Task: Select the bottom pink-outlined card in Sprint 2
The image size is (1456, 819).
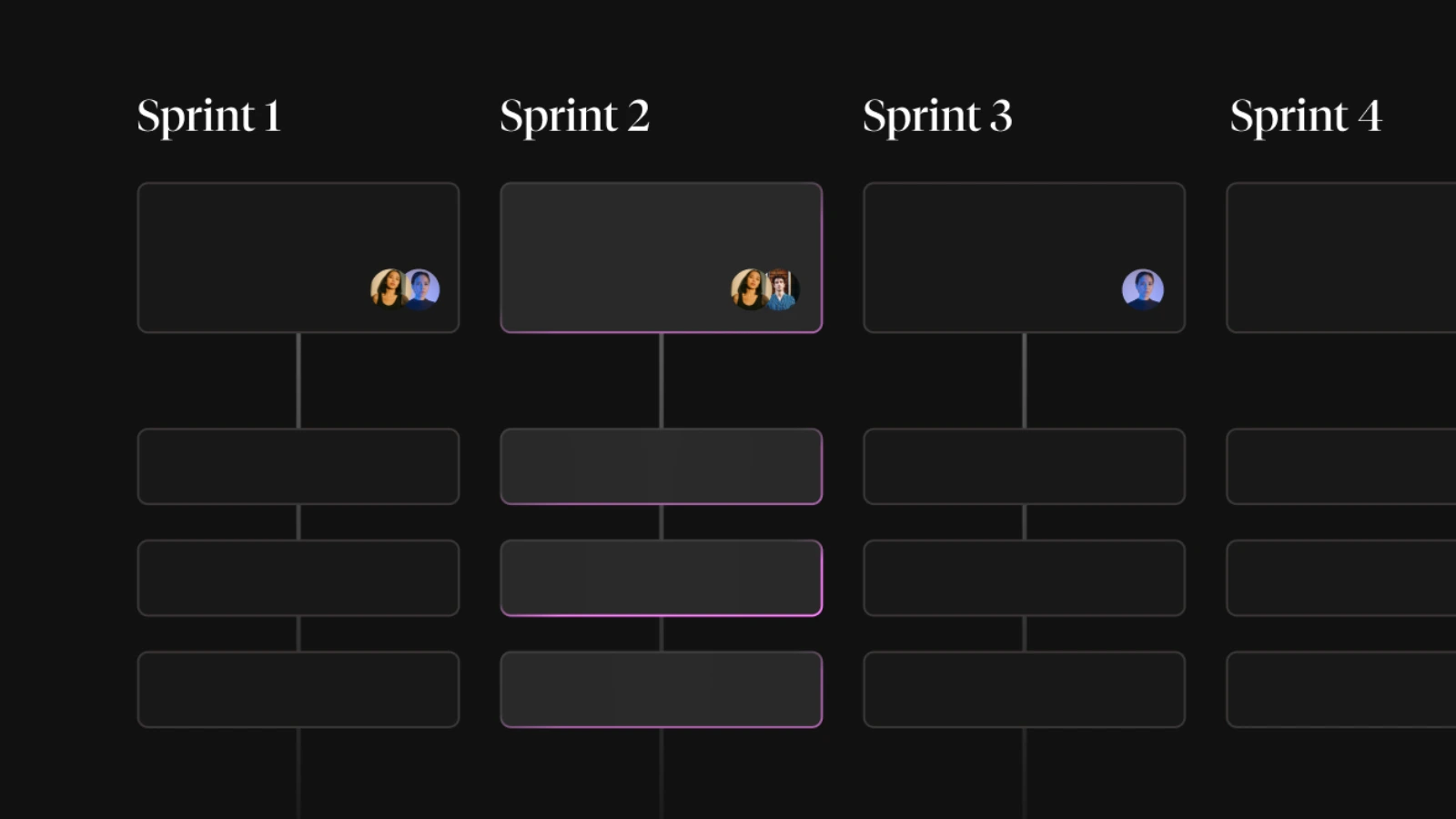Action: click(x=662, y=690)
